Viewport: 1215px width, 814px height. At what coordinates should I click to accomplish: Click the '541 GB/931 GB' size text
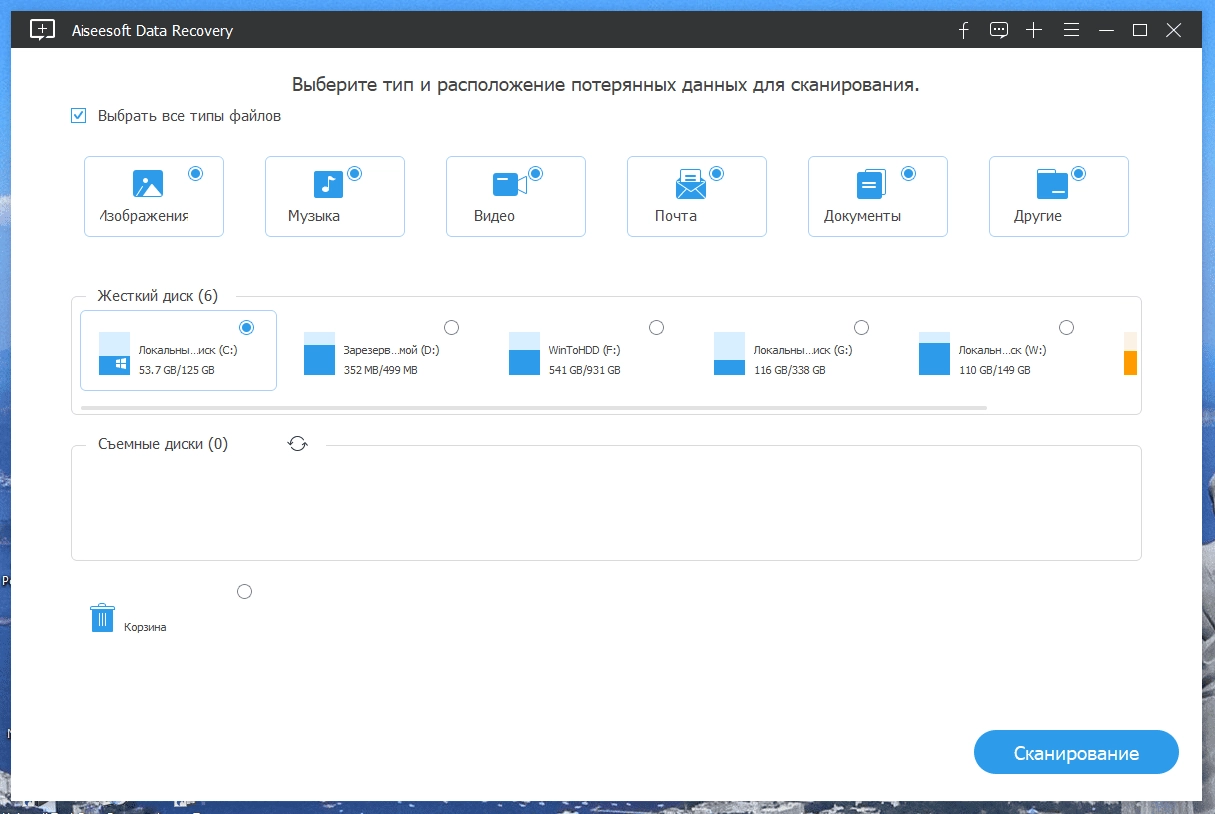[x=584, y=370]
